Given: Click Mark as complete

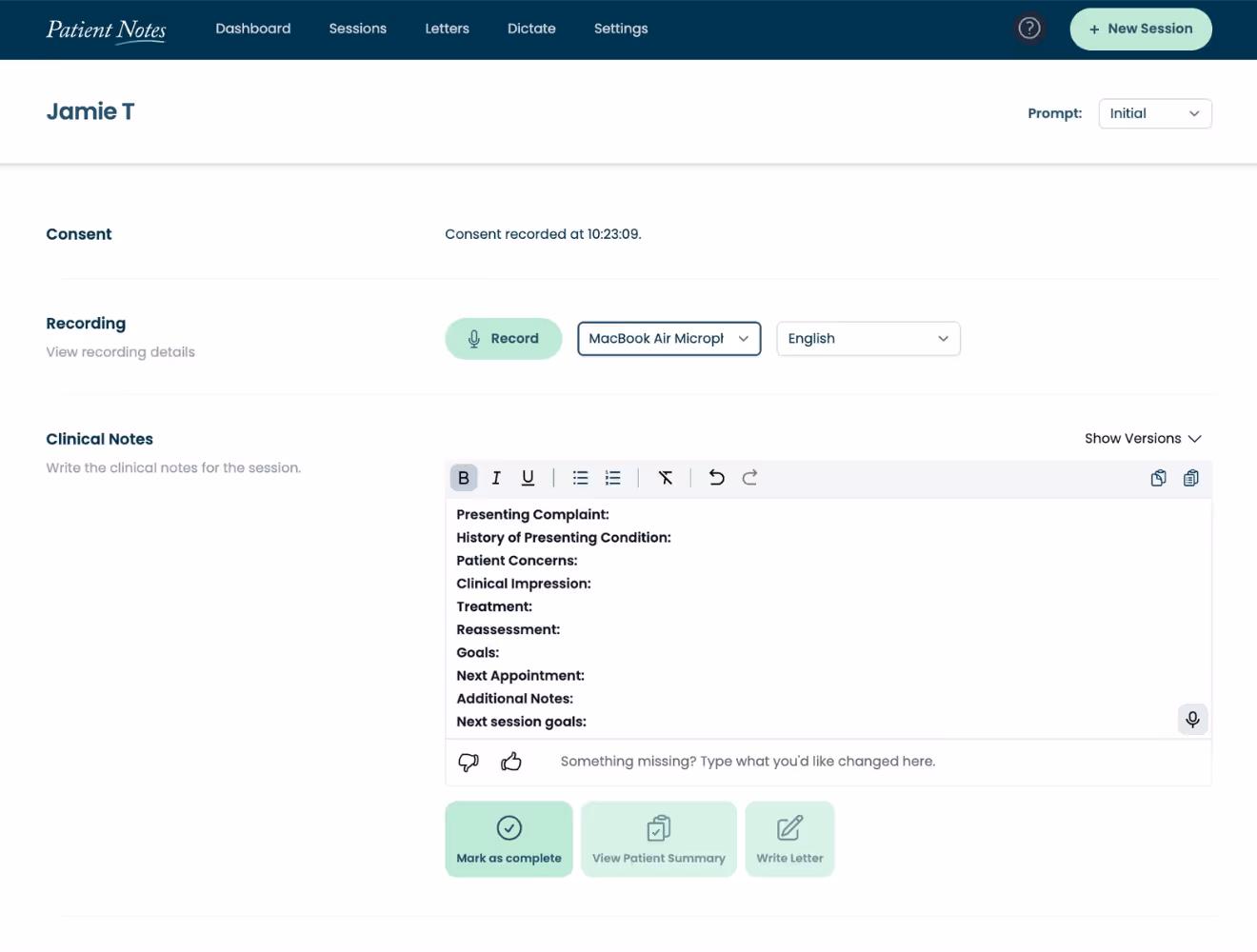Looking at the screenshot, I should click(509, 839).
